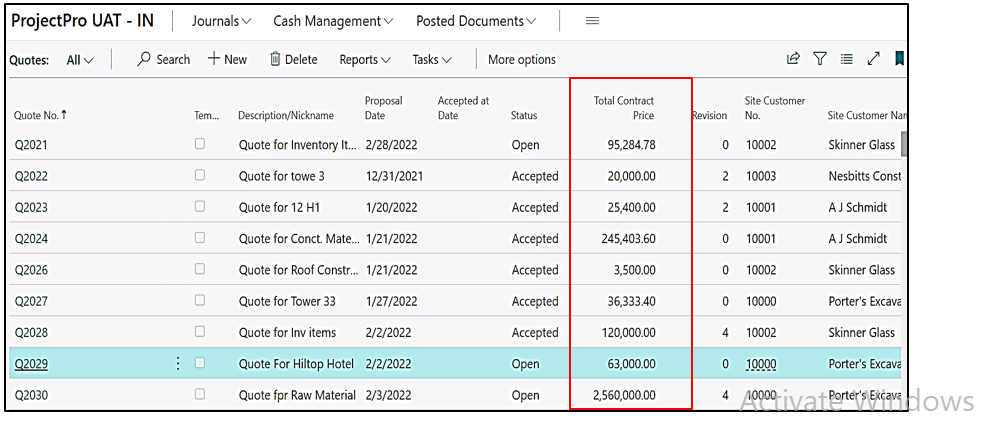The height and width of the screenshot is (427, 987).
Task: Click the filter funnel icon
Action: [820, 59]
